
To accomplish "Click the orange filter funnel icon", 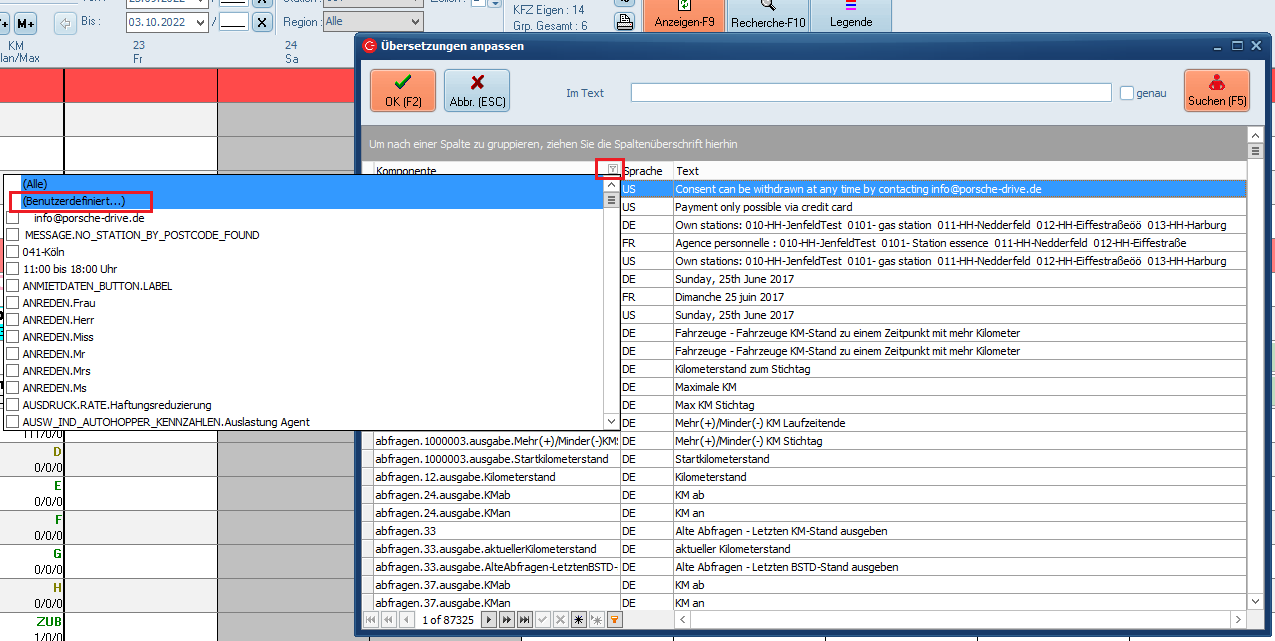I will (615, 620).
